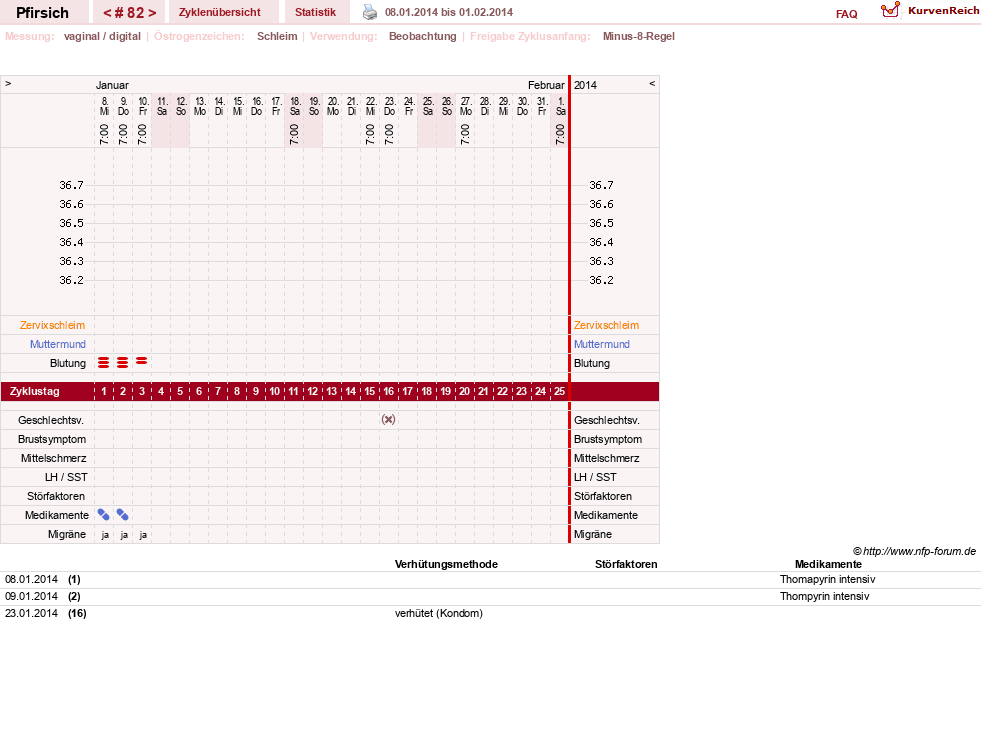
Task: Click 'Thomapyrin intensiv' medication entry
Action: 827,579
